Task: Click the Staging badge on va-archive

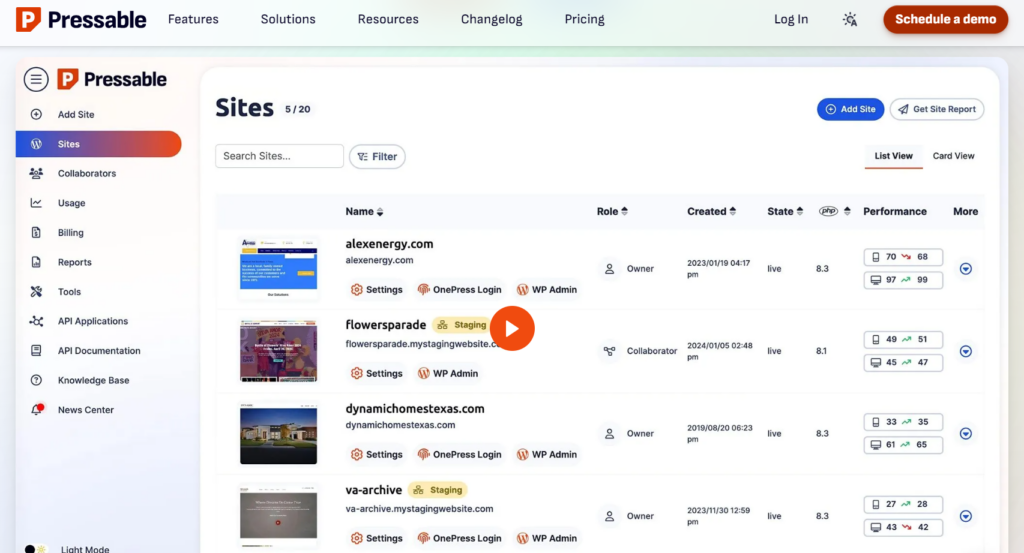Action: point(438,490)
